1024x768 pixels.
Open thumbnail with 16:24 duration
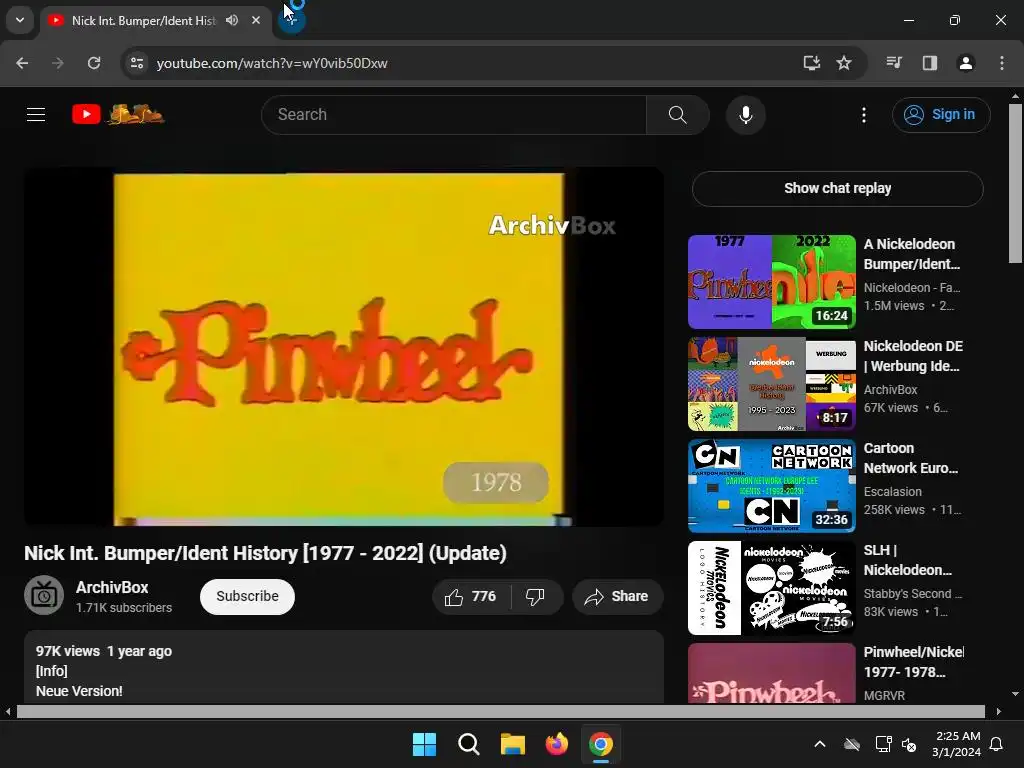(x=771, y=282)
